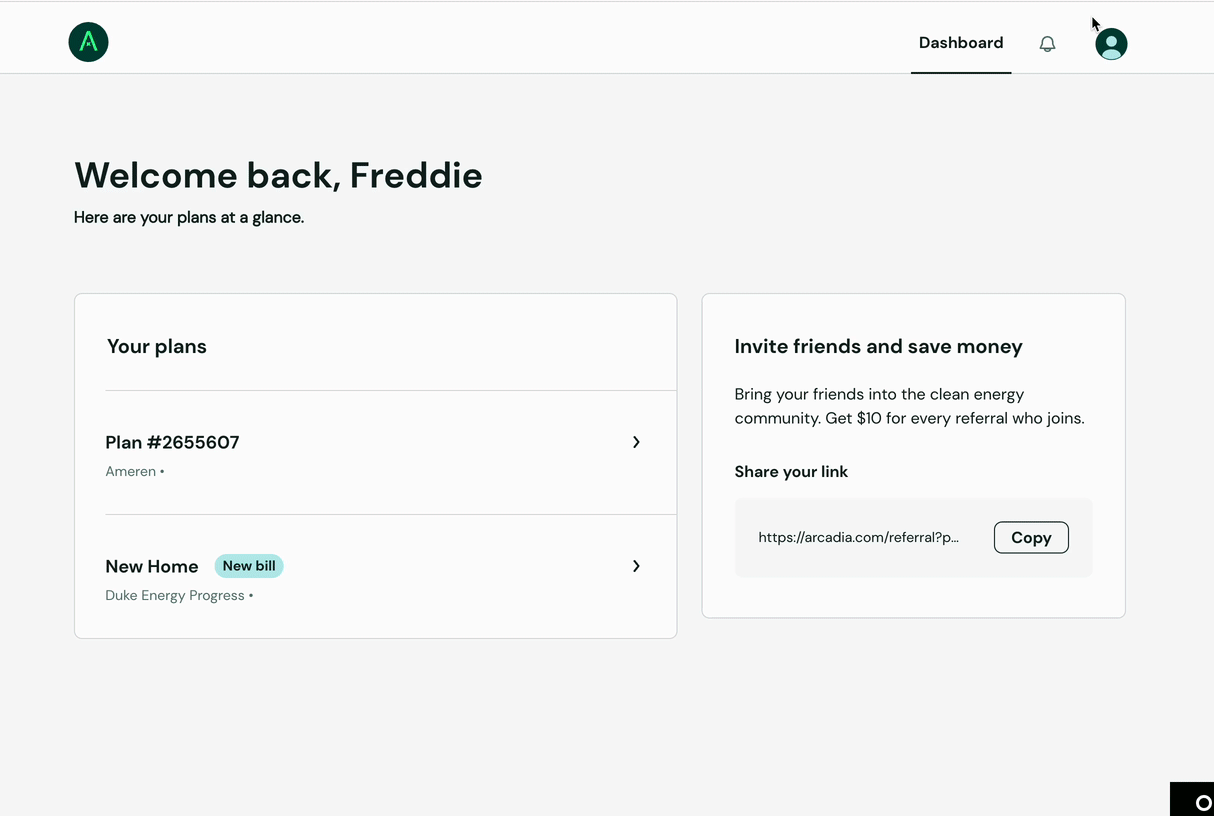The width and height of the screenshot is (1214, 816).
Task: Select the arcadia.com referral link text
Action: pyautogui.click(x=858, y=537)
